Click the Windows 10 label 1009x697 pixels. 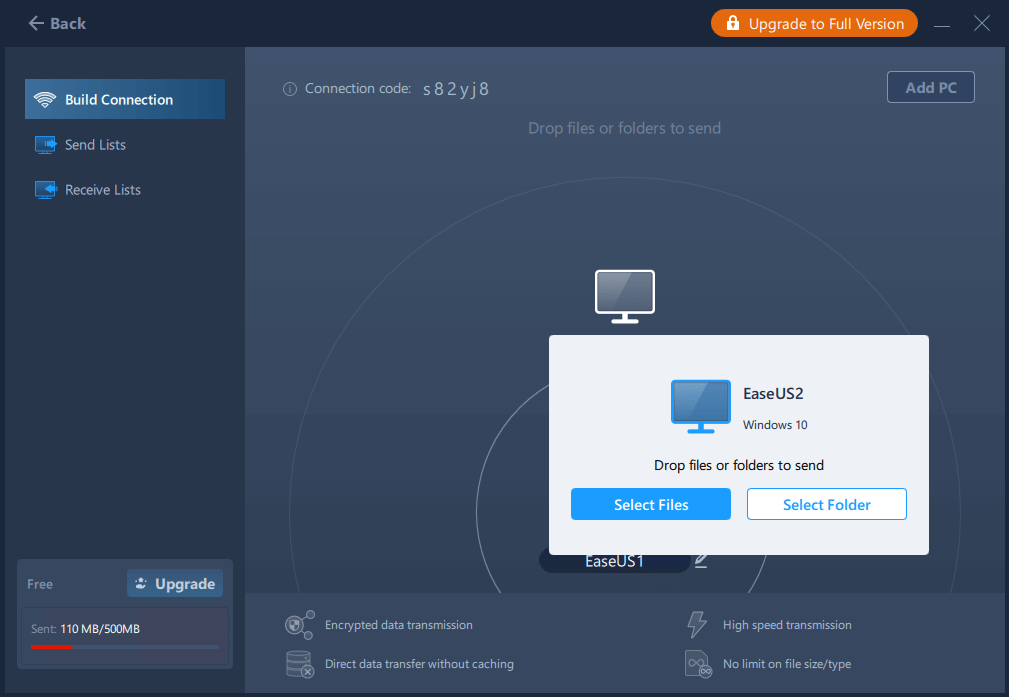click(x=775, y=425)
